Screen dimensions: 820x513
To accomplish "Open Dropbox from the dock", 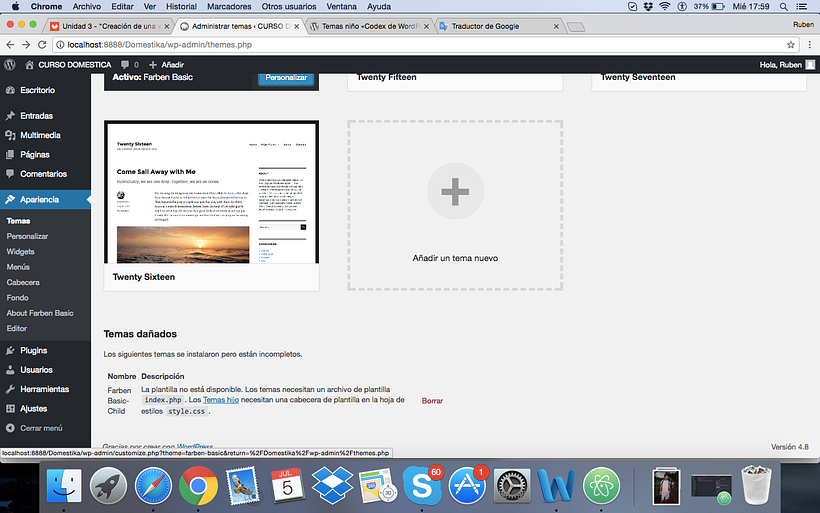I will pyautogui.click(x=332, y=486).
